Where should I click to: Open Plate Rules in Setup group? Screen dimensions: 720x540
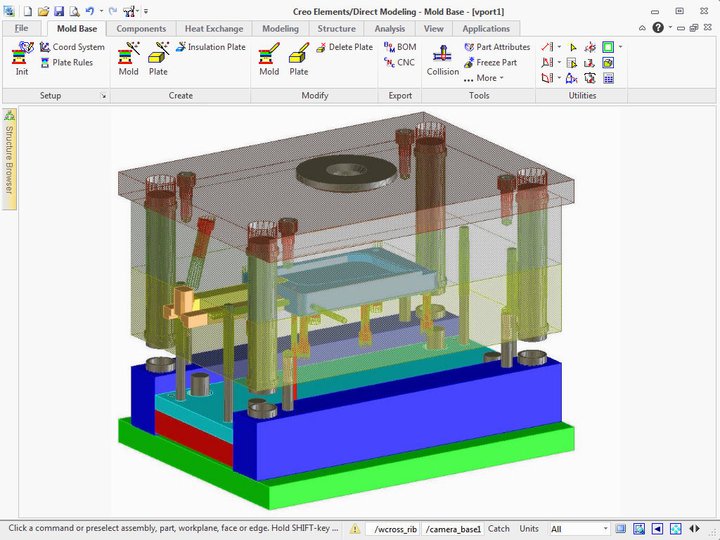67,62
